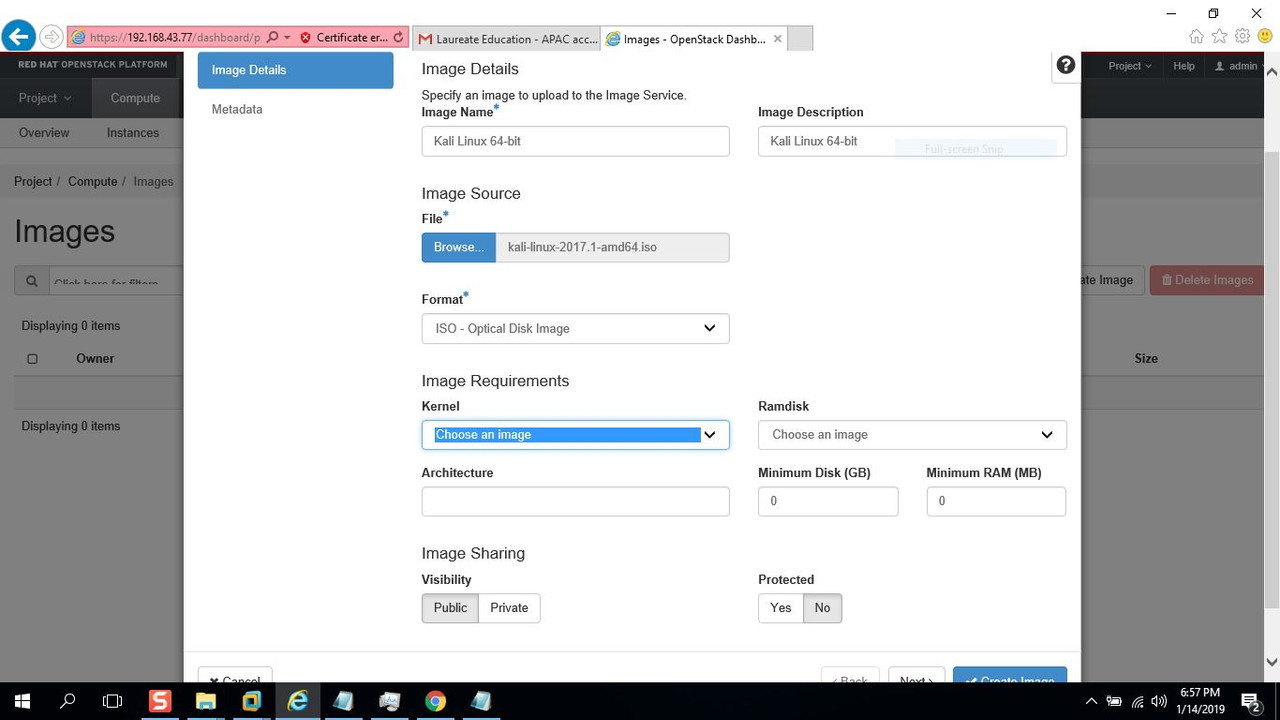Image resolution: width=1280 pixels, height=720 pixels.
Task: Click the search magnifier in address bar
Action: point(272,37)
